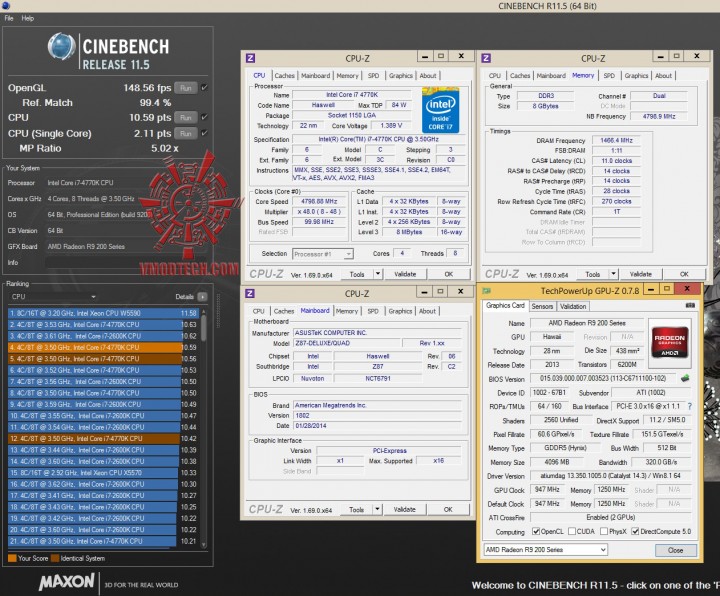720x596 pixels.
Task: Click the Tools button in the Mainboard CPU-Z window
Action: [356, 509]
